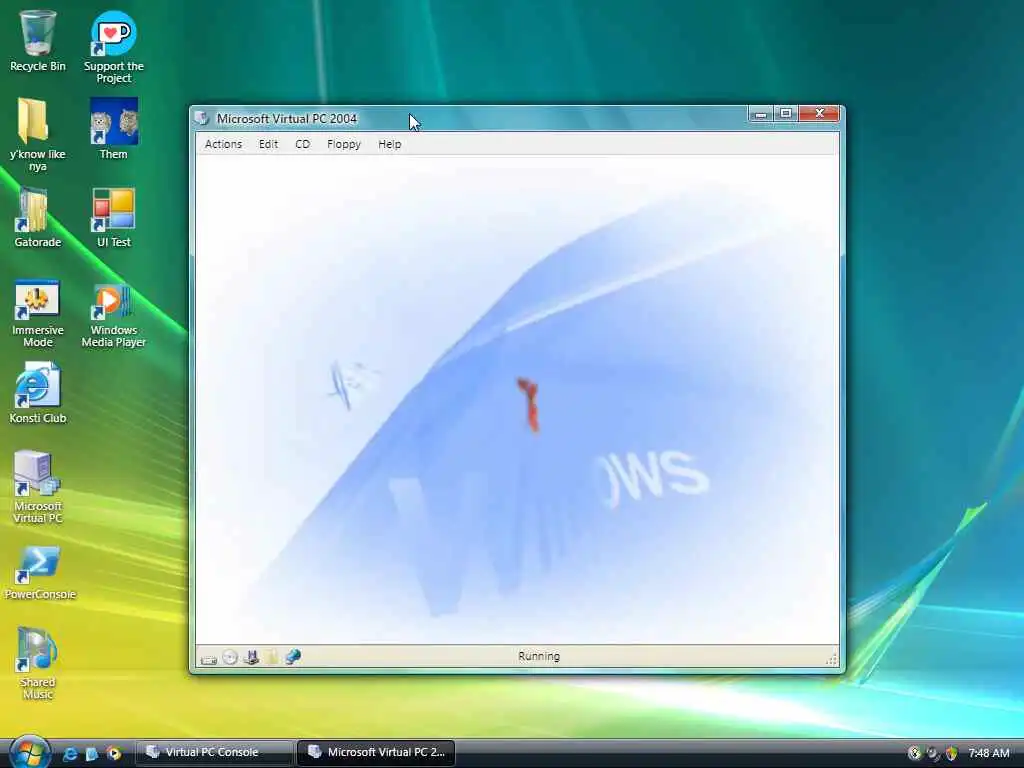The image size is (1024, 768).
Task: Click the CD drive icon in status bar
Action: pos(230,657)
